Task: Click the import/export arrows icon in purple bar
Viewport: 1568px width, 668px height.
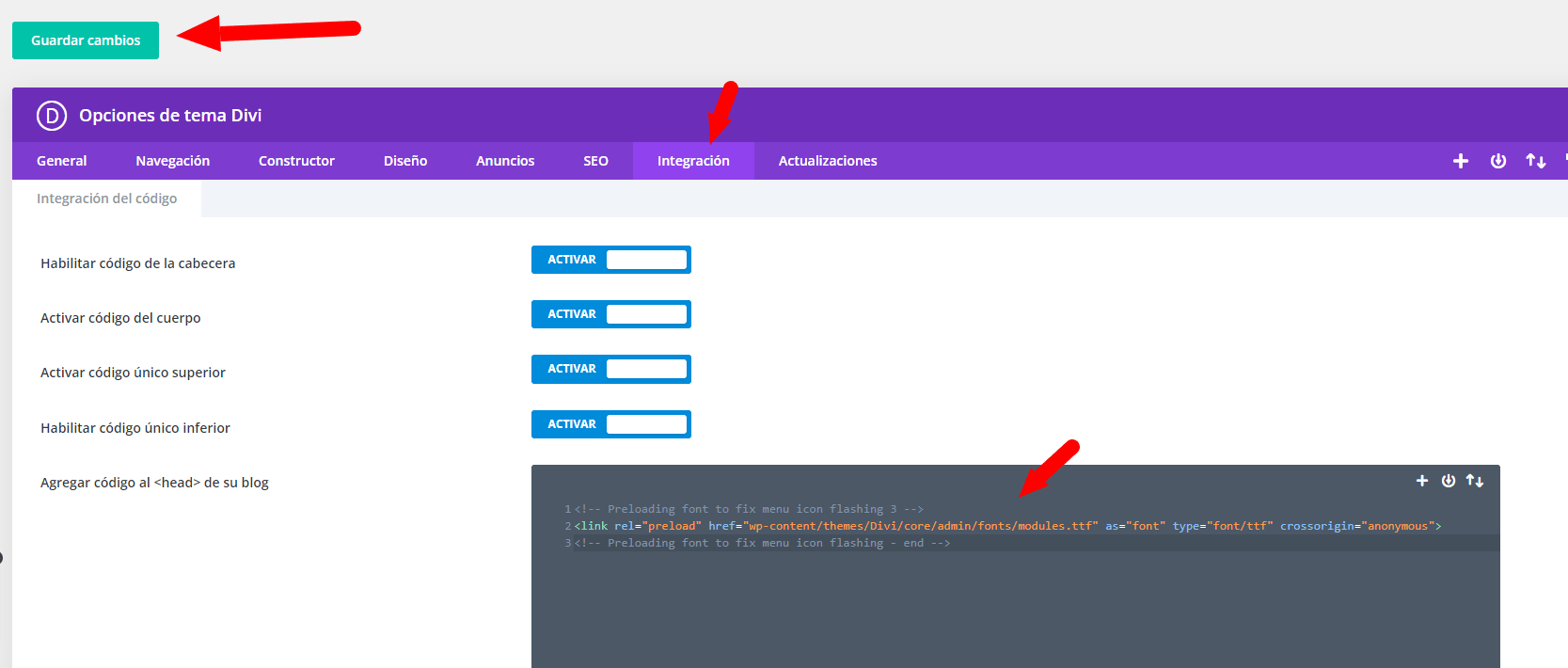Action: coord(1536,161)
